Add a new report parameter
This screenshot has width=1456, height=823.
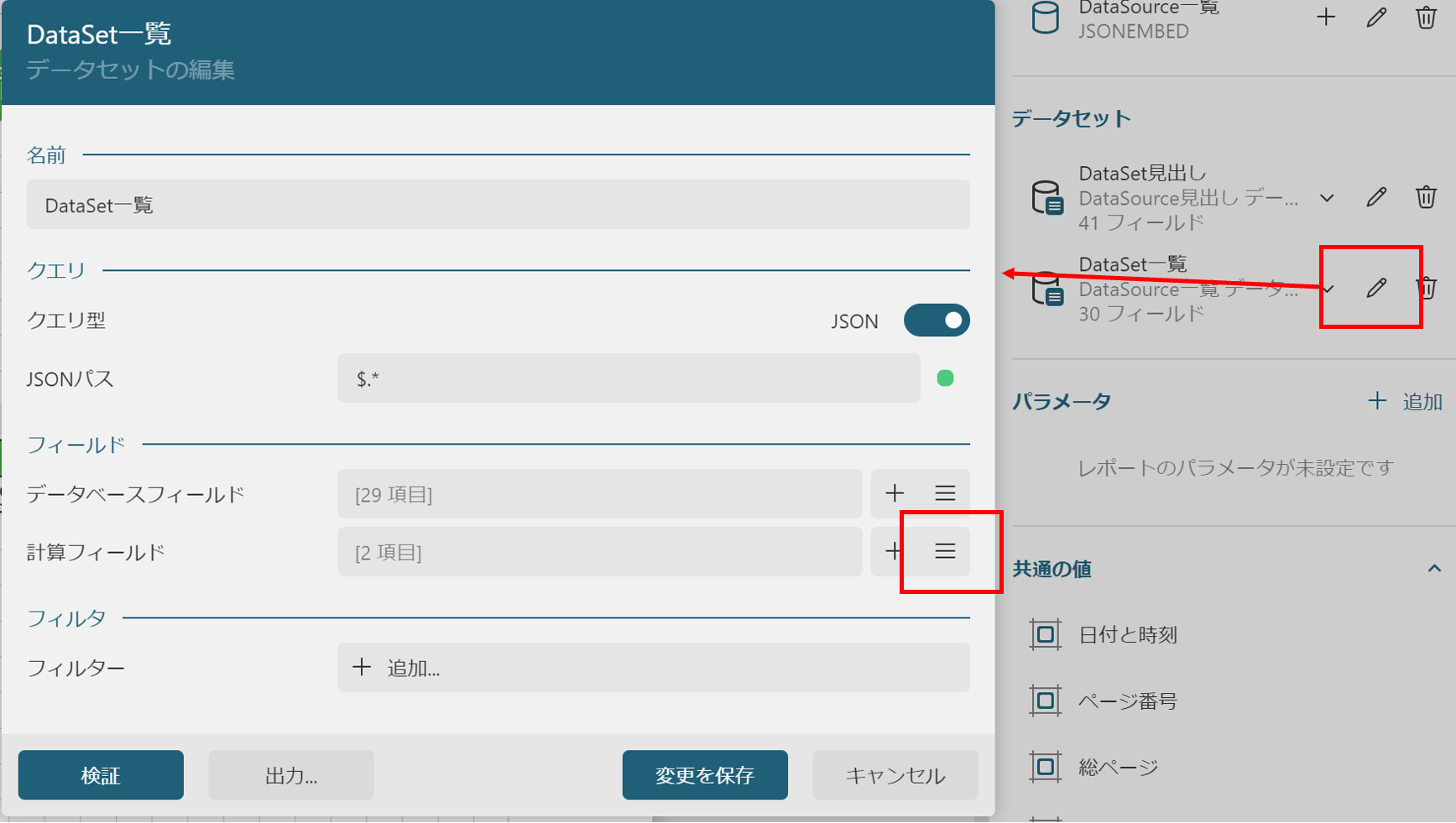point(1406,402)
